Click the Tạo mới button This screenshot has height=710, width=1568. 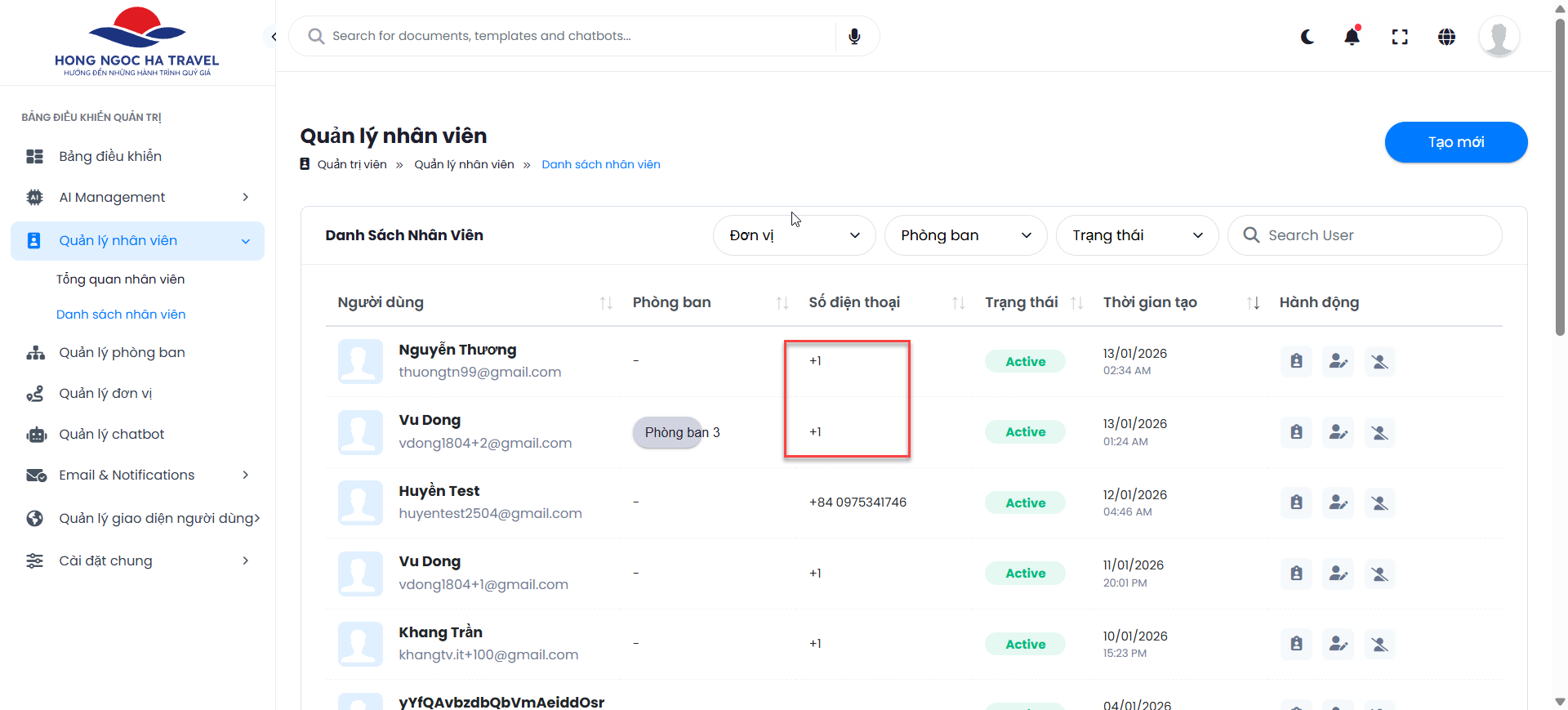[1455, 142]
